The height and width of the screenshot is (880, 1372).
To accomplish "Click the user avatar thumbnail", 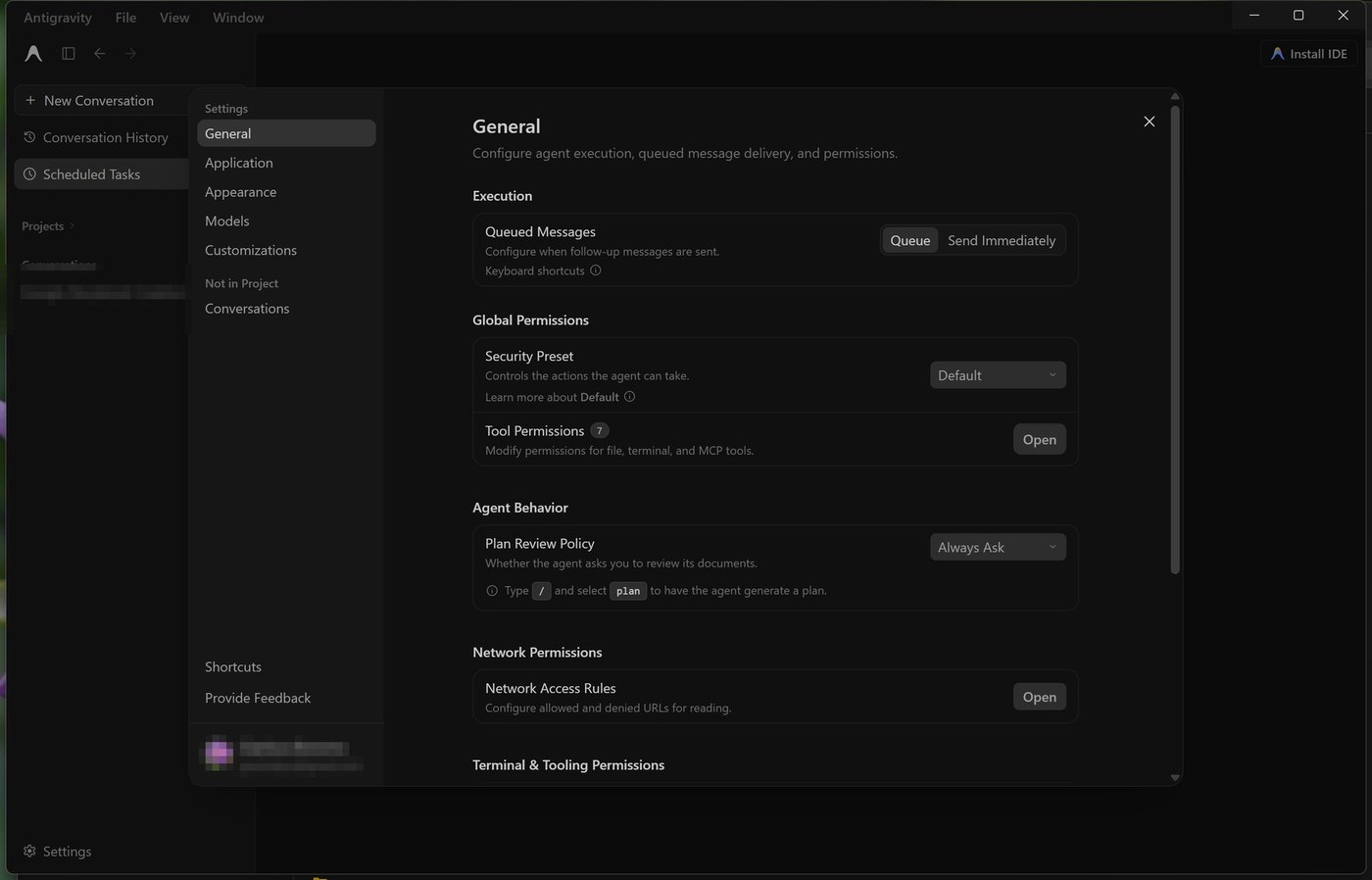I will pyautogui.click(x=219, y=753).
